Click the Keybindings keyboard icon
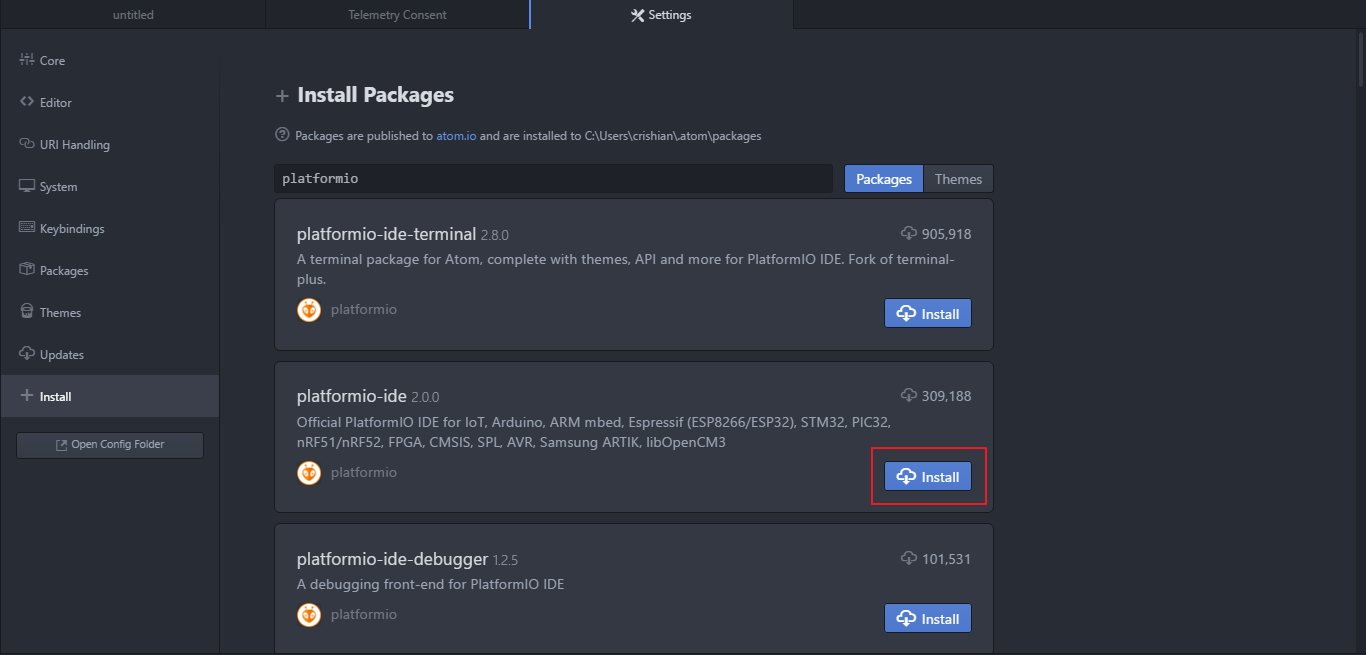The width and height of the screenshot is (1366, 655). [27, 228]
